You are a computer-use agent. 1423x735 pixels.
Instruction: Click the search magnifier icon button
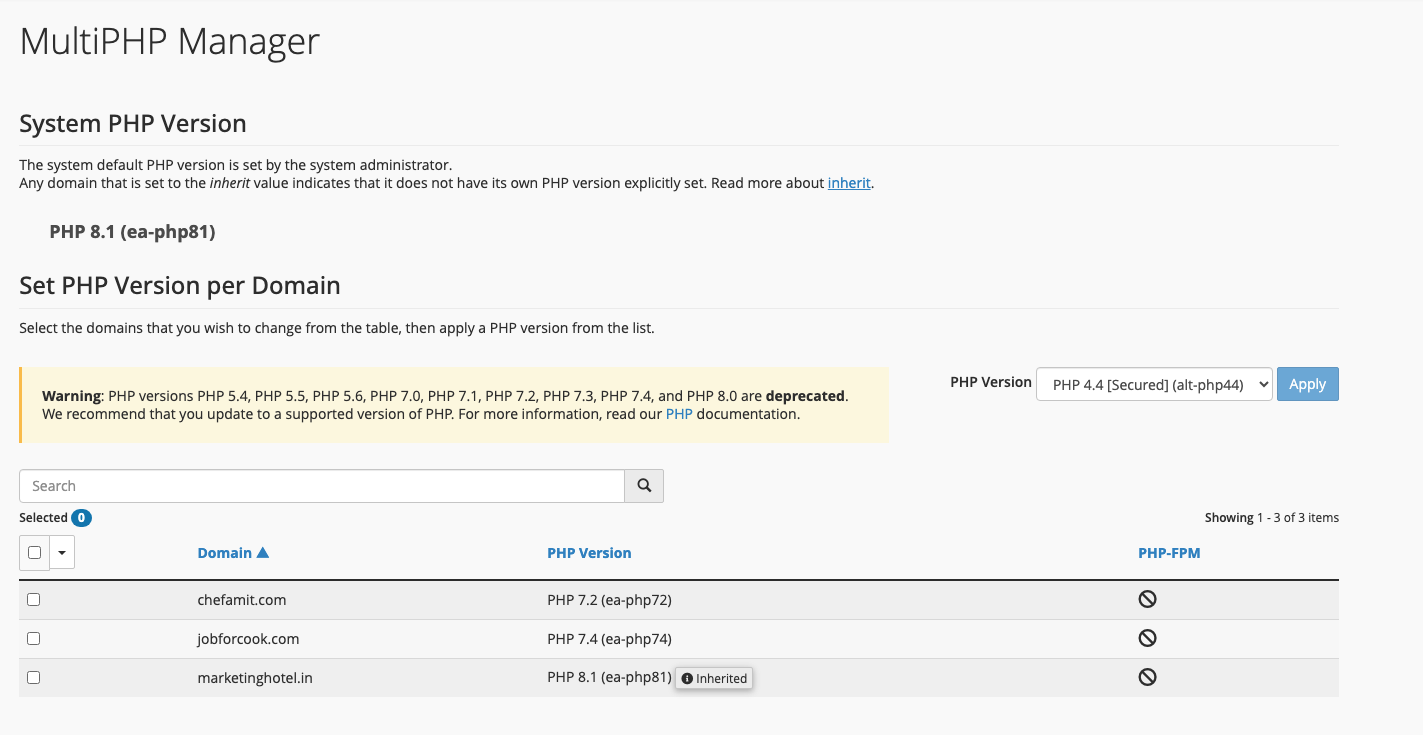pos(644,486)
